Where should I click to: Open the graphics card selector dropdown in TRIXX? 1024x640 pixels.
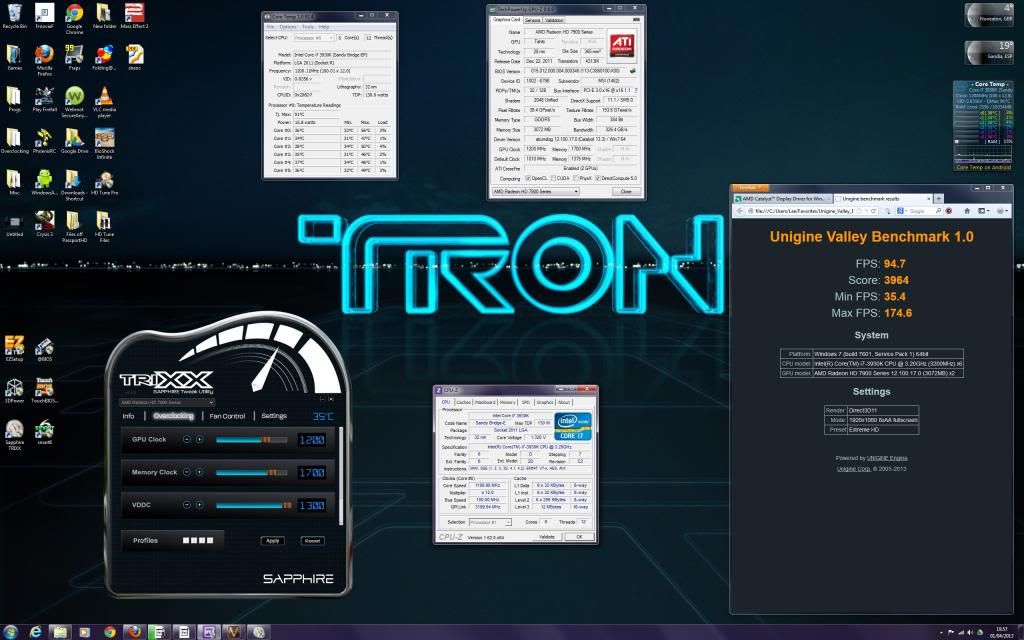pyautogui.click(x=167, y=402)
